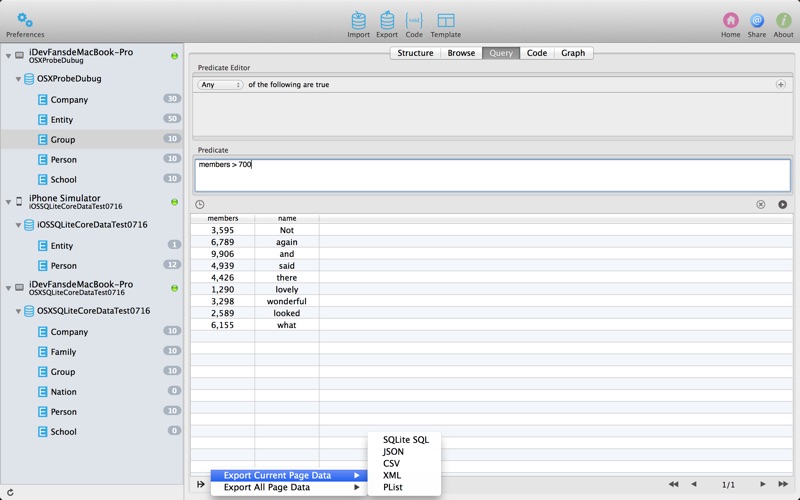
Task: Export as CSV
Action: [x=404, y=463]
